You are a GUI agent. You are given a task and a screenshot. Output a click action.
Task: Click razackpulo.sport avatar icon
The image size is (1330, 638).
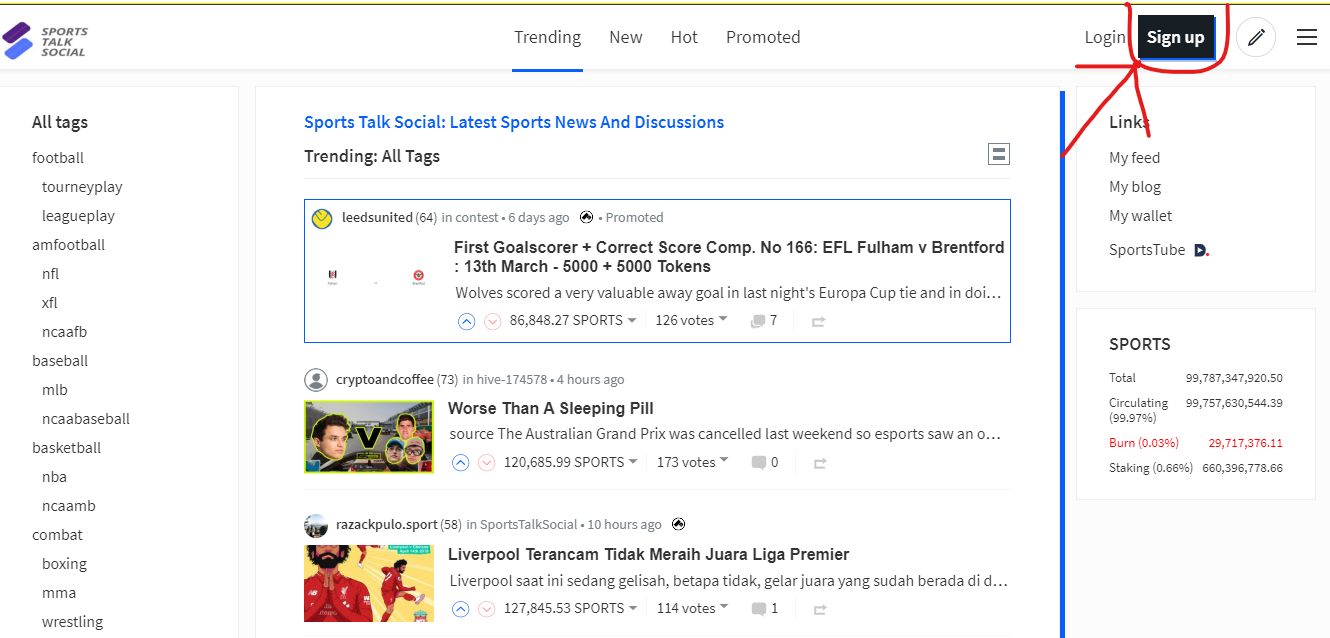click(x=316, y=525)
